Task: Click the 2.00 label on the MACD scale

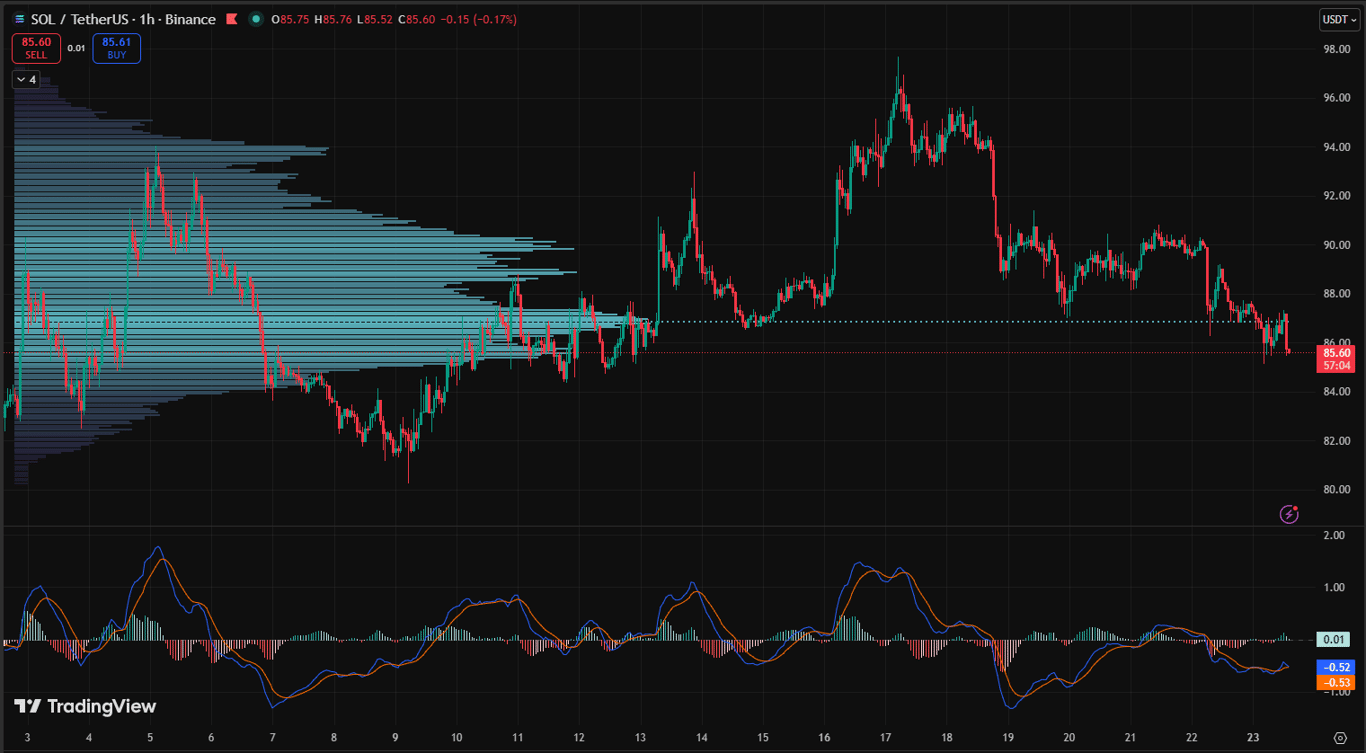Action: pyautogui.click(x=1333, y=536)
